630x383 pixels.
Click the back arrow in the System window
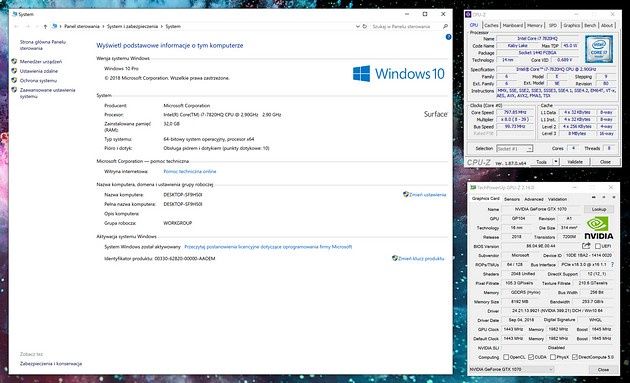(16, 27)
